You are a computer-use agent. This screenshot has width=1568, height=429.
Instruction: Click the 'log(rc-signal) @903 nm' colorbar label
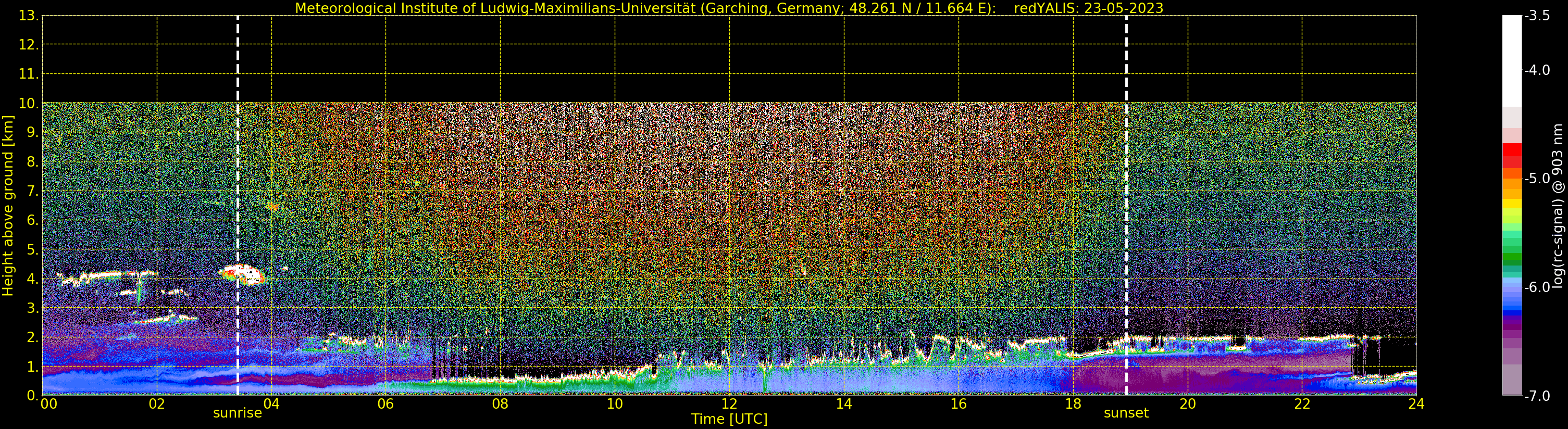tap(1558, 206)
